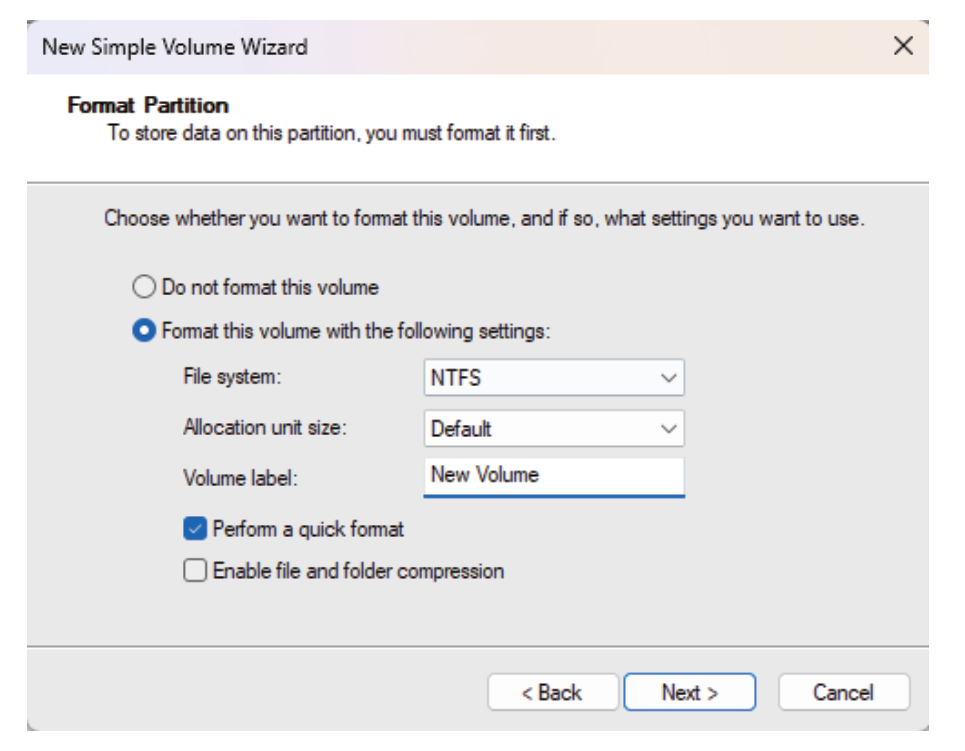965x751 pixels.
Task: Click the chevron arrow beside NTFS
Action: (x=669, y=379)
